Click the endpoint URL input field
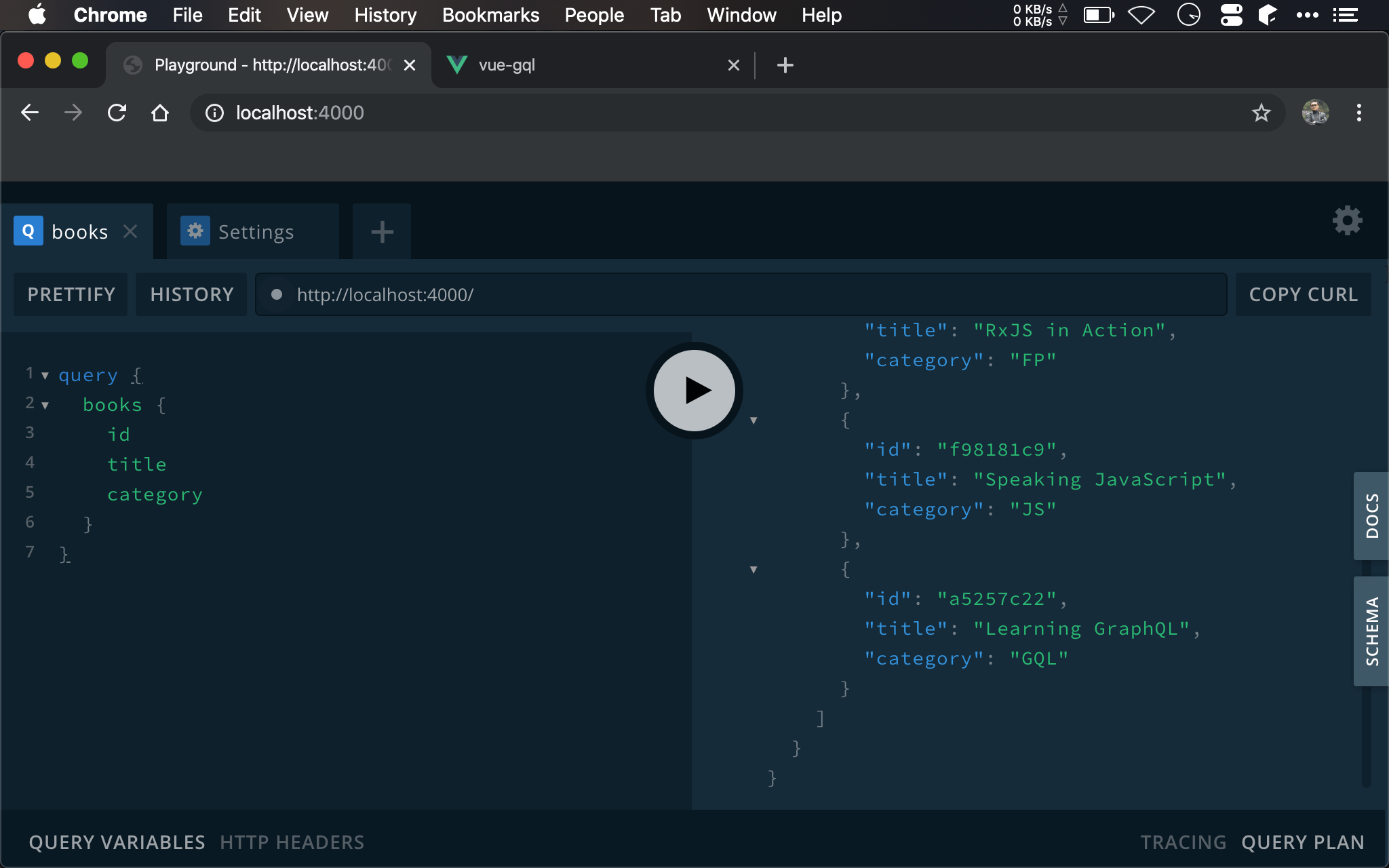1389x868 pixels. (741, 294)
